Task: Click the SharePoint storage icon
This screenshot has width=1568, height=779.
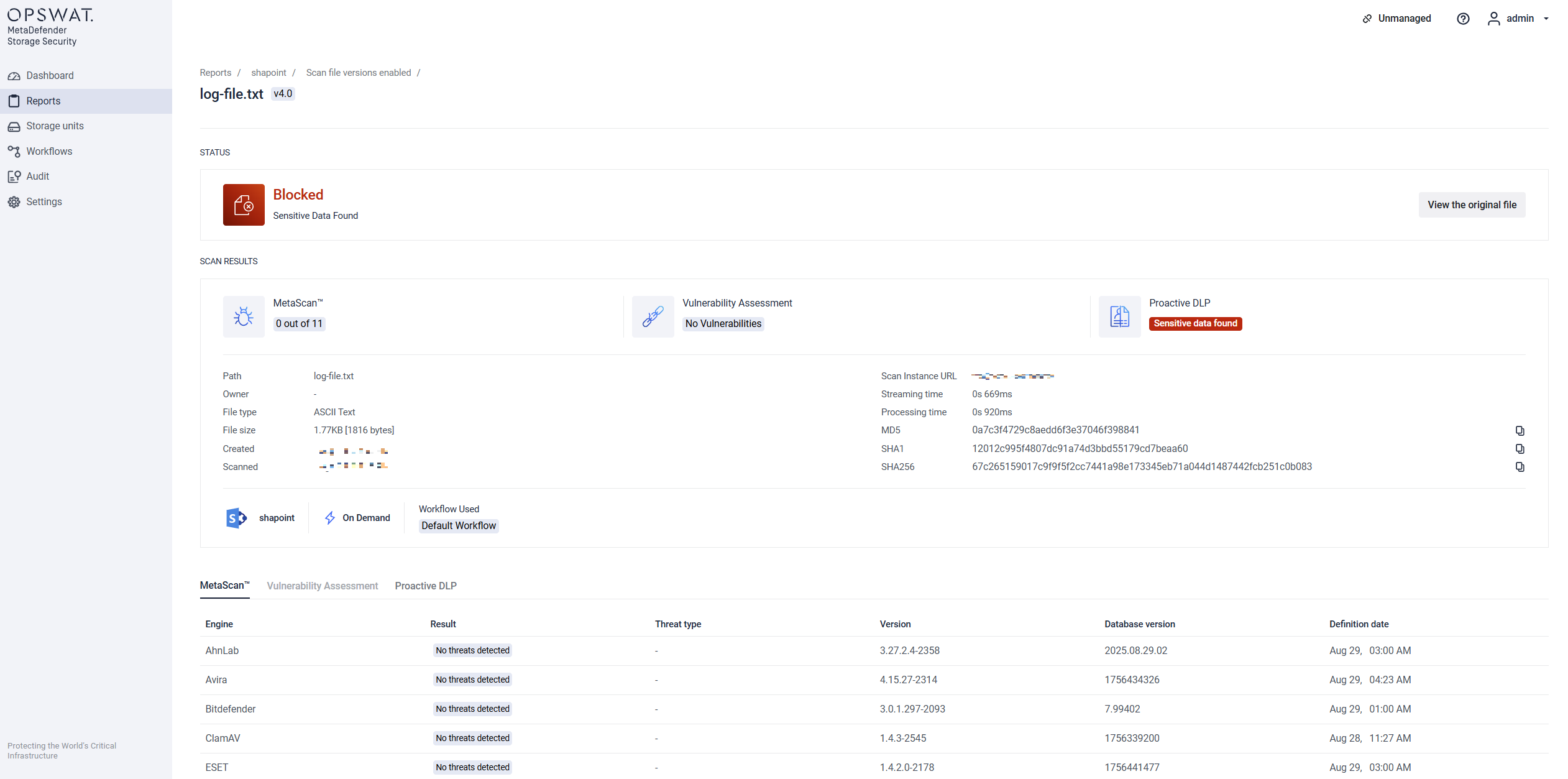Action: click(236, 518)
